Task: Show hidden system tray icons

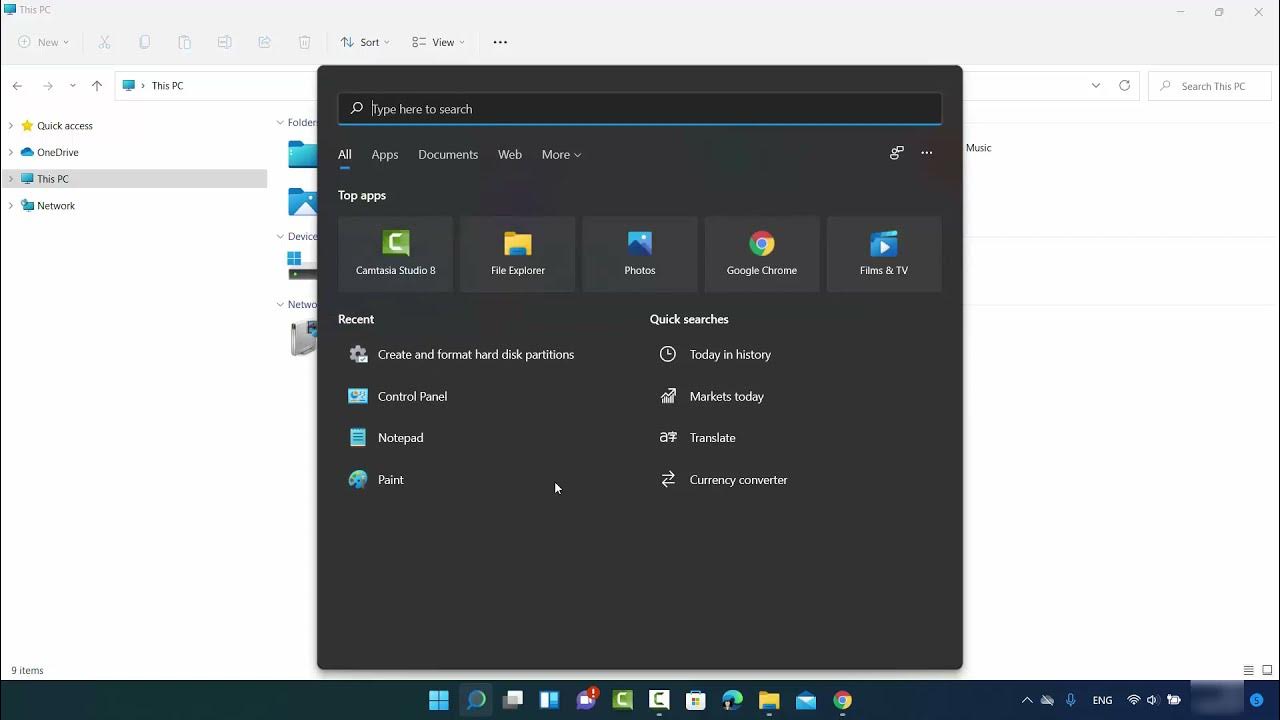Action: 1026,700
